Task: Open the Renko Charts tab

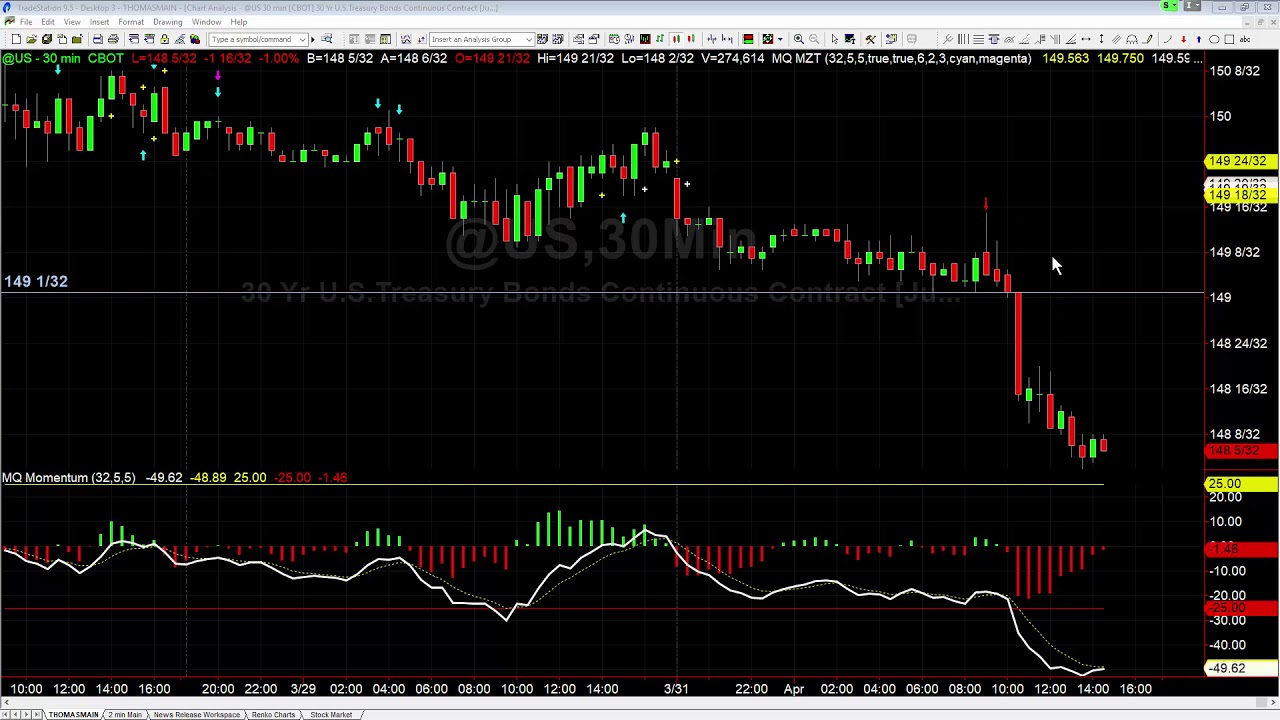Action: click(273, 715)
